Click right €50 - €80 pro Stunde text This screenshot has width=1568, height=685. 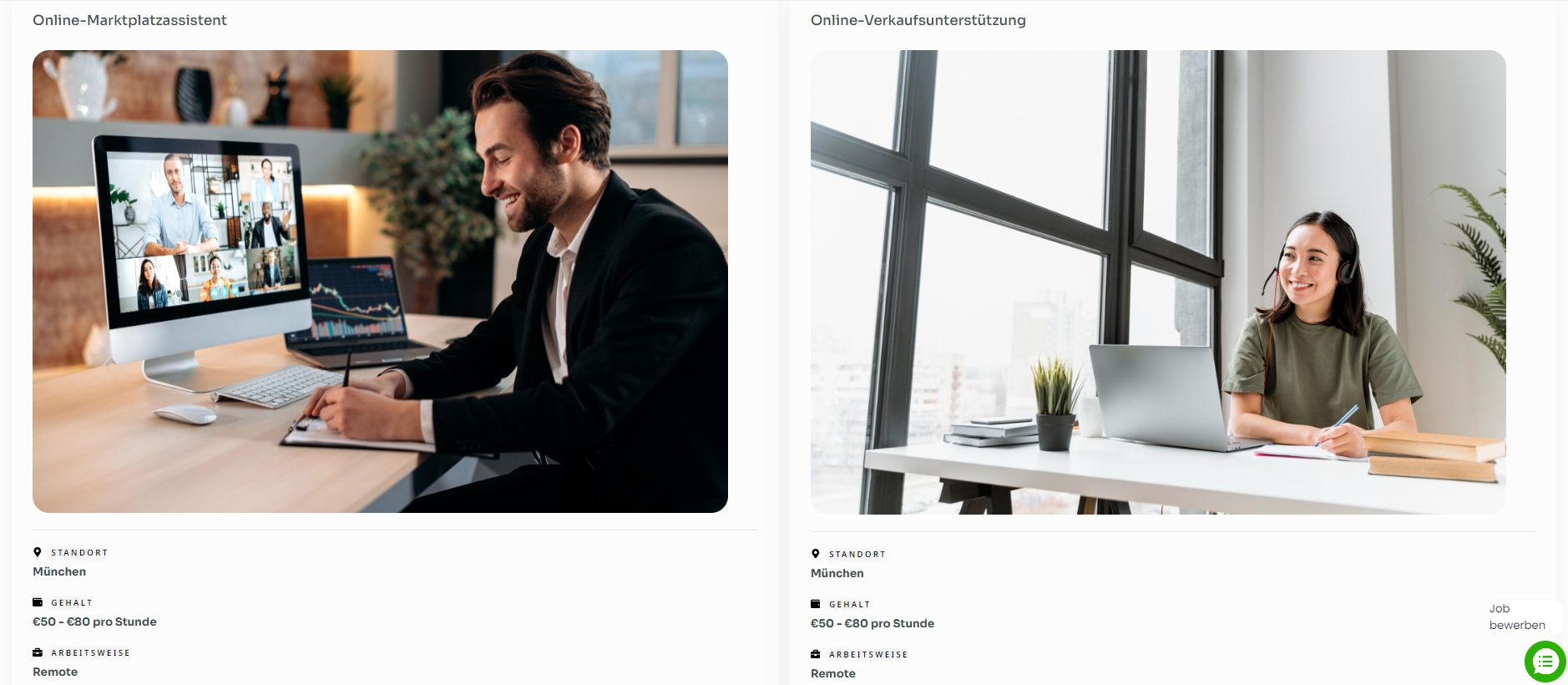click(873, 623)
